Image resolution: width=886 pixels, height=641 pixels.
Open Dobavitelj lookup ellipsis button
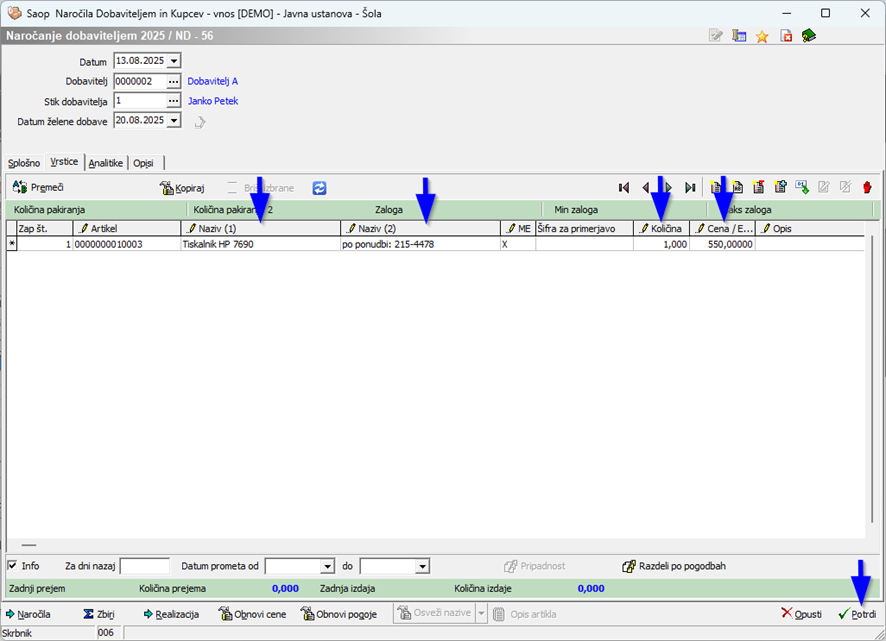[x=173, y=81]
